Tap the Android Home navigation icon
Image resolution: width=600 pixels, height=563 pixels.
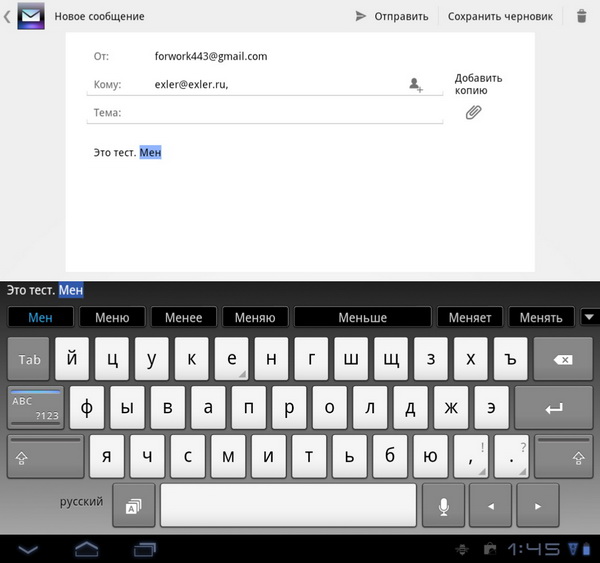tap(87, 548)
